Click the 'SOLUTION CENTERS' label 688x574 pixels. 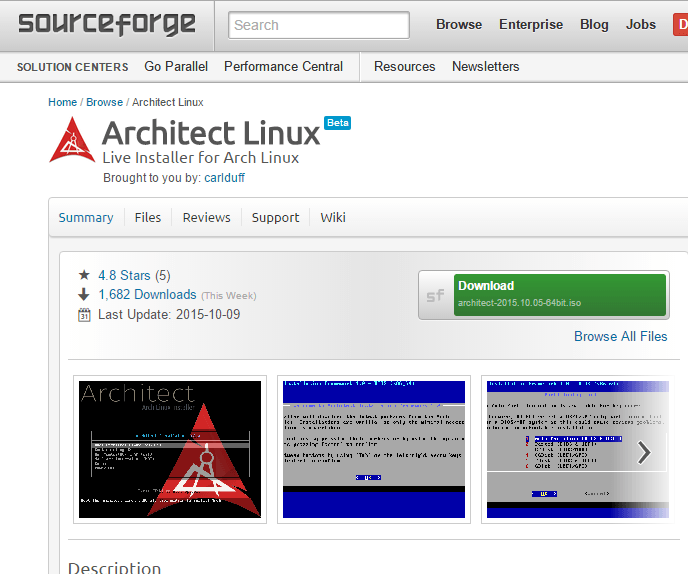(73, 67)
